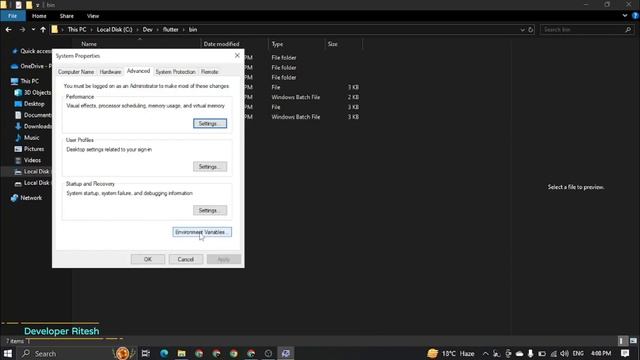
Task: Open network status tray icon
Action: (x=553, y=353)
